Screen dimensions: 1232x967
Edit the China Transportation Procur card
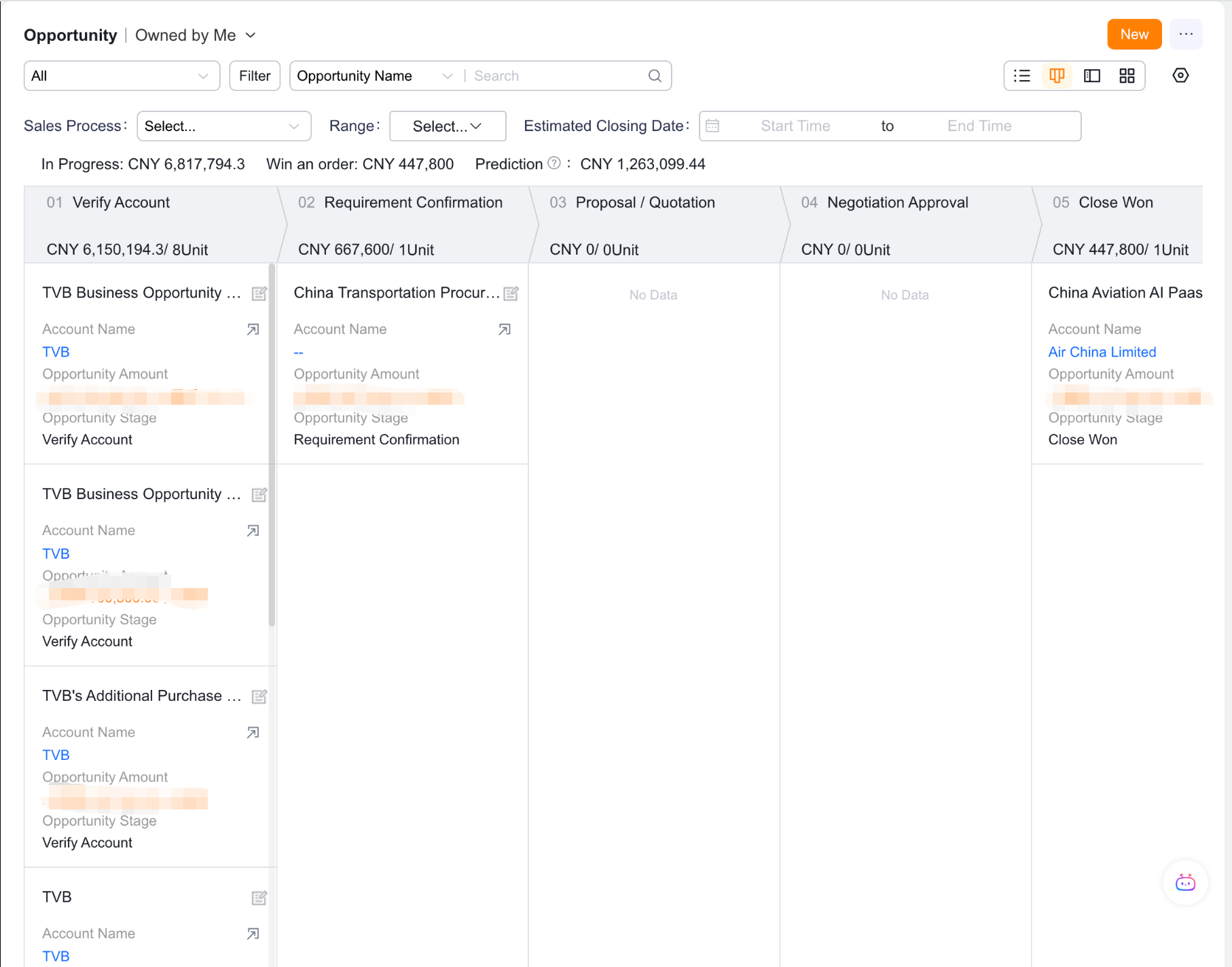(511, 293)
